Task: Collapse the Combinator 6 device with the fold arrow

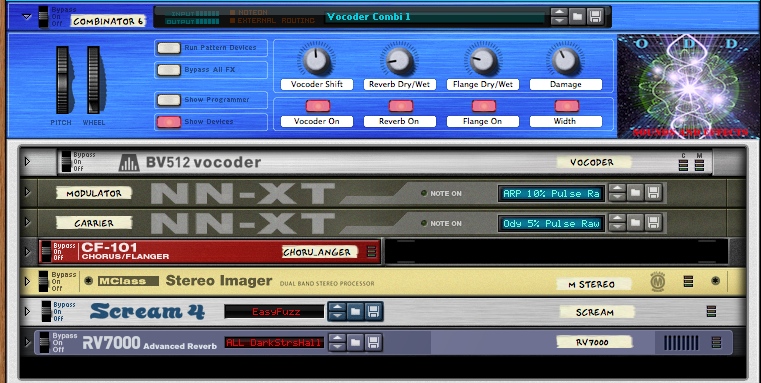Action: pos(27,17)
